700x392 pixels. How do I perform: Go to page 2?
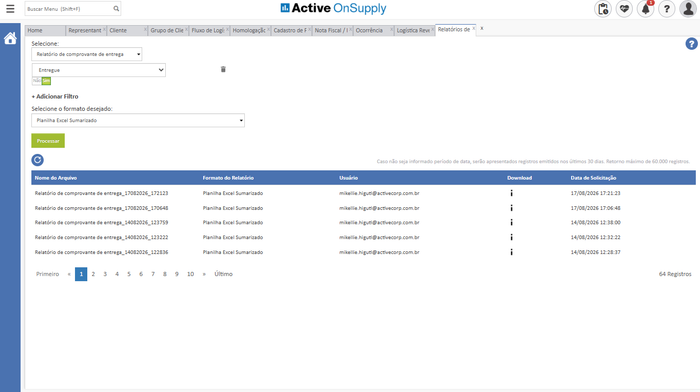pos(93,274)
